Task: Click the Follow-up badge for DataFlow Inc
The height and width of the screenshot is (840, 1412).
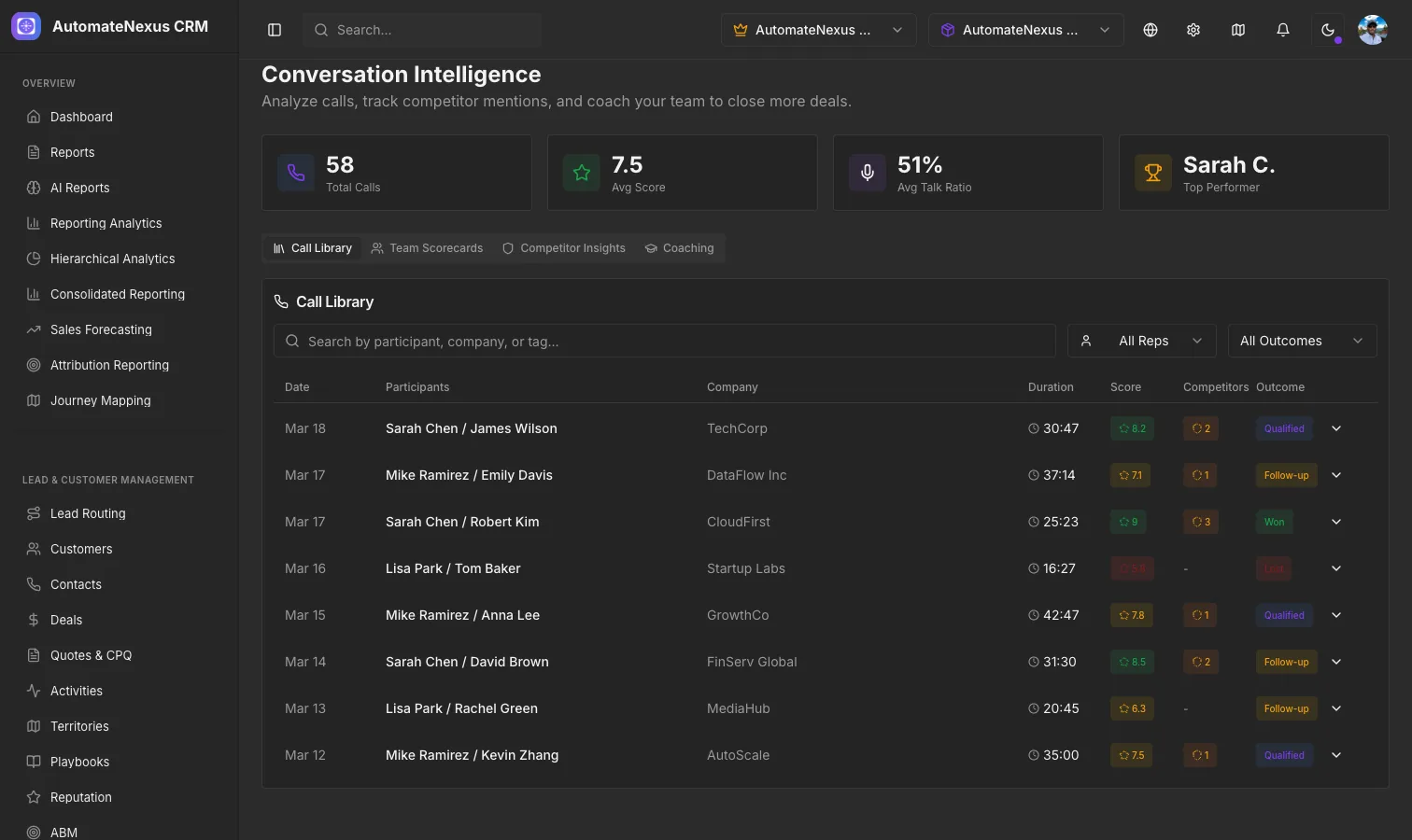Action: point(1287,475)
